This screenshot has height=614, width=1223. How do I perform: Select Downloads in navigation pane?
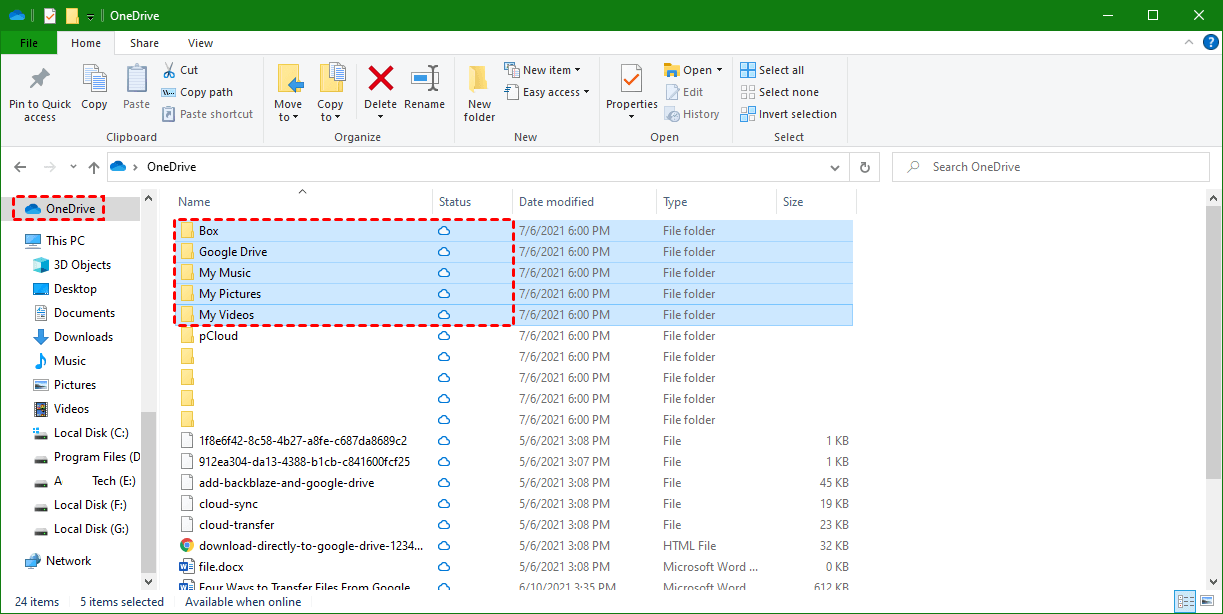(x=83, y=337)
